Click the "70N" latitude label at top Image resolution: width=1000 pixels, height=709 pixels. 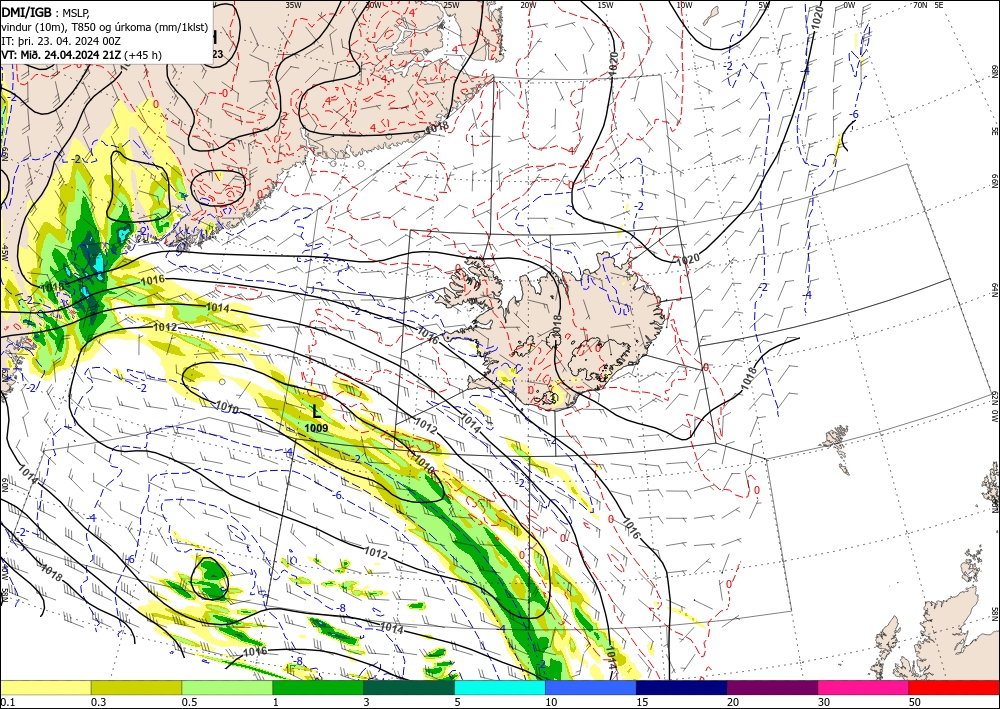(x=920, y=4)
